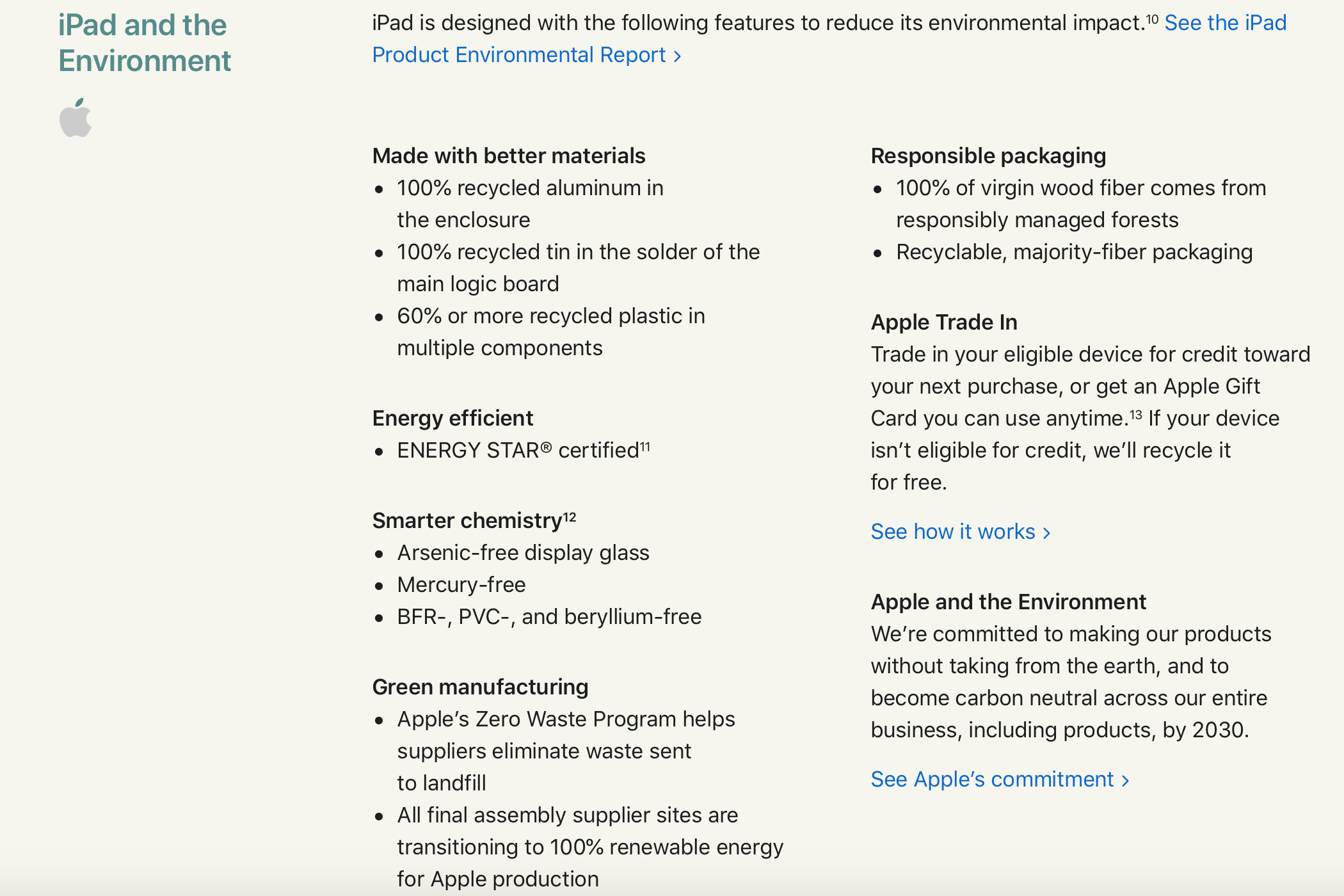This screenshot has width=1344, height=896.
Task: Click the Made with better materials heading
Action: point(509,156)
